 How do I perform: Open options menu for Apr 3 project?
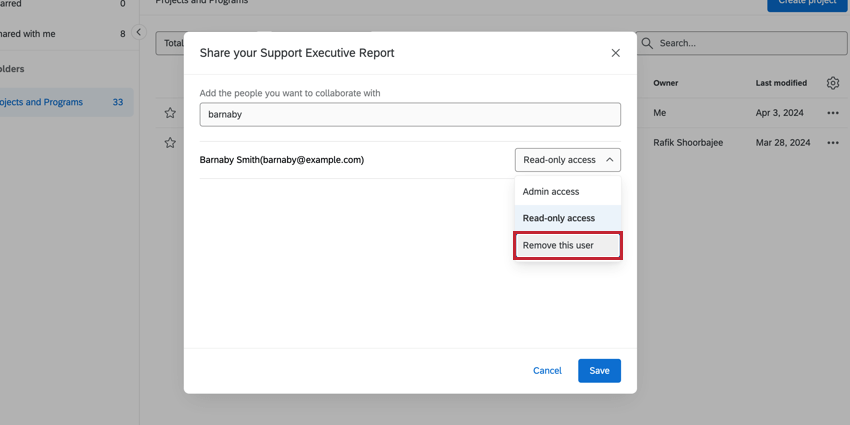[x=833, y=113]
